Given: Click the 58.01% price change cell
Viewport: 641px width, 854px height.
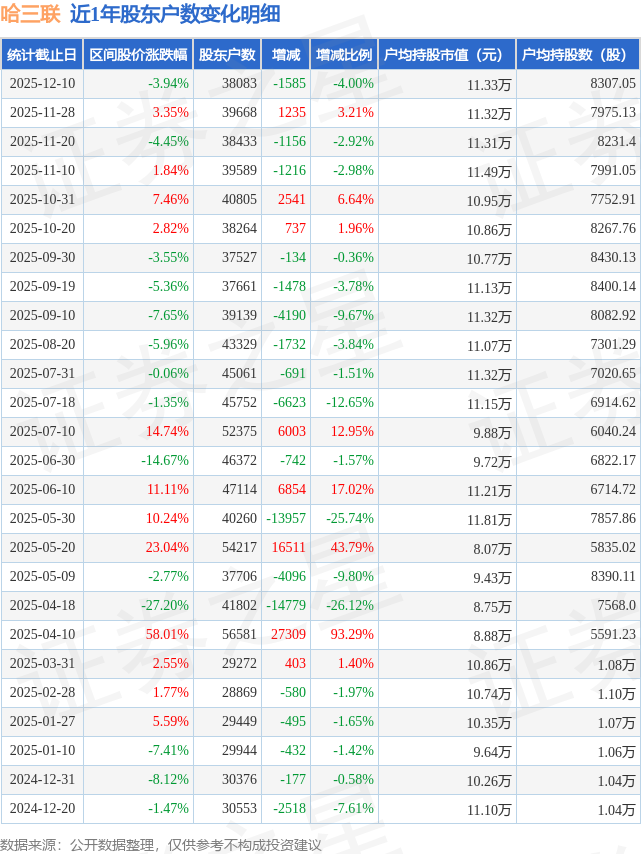Looking at the screenshot, I should [x=167, y=635].
